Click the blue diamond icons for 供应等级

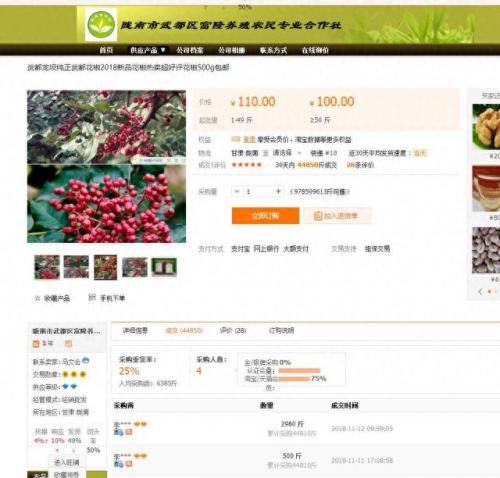point(70,387)
